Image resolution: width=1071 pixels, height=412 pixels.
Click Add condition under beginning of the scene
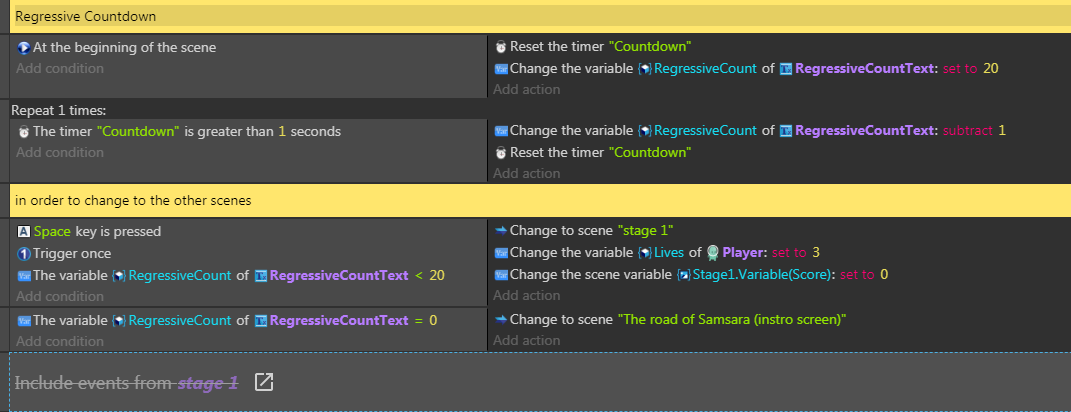(x=60, y=68)
